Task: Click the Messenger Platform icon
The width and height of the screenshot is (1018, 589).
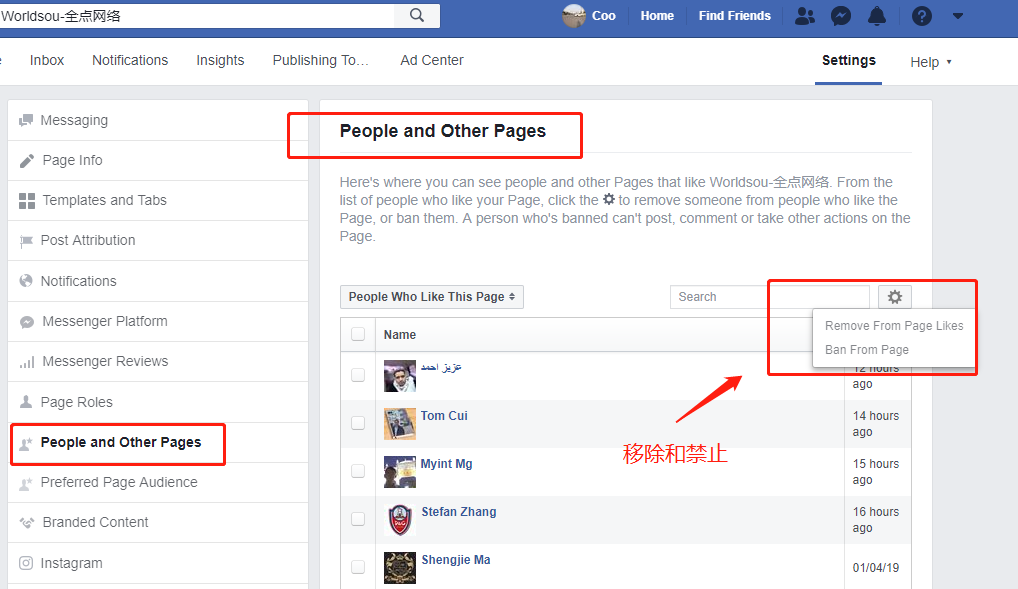Action: click(27, 321)
